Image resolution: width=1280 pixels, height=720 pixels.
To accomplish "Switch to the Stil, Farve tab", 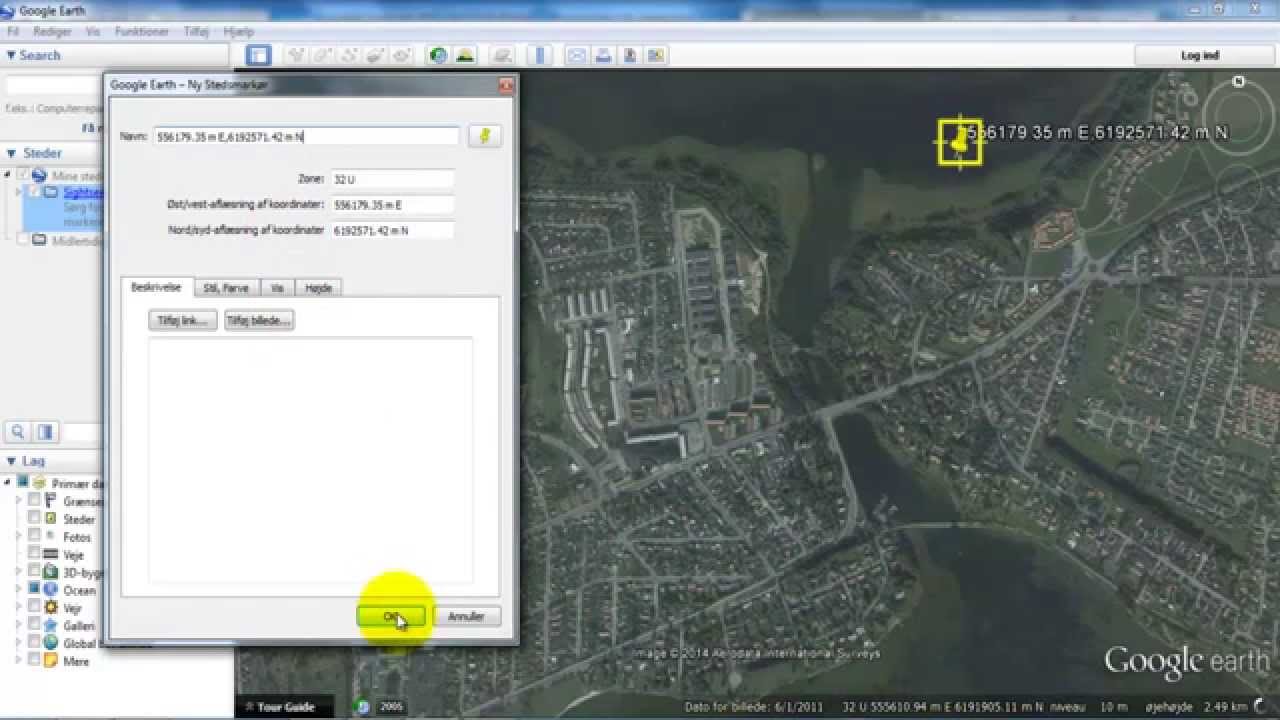I will click(226, 288).
